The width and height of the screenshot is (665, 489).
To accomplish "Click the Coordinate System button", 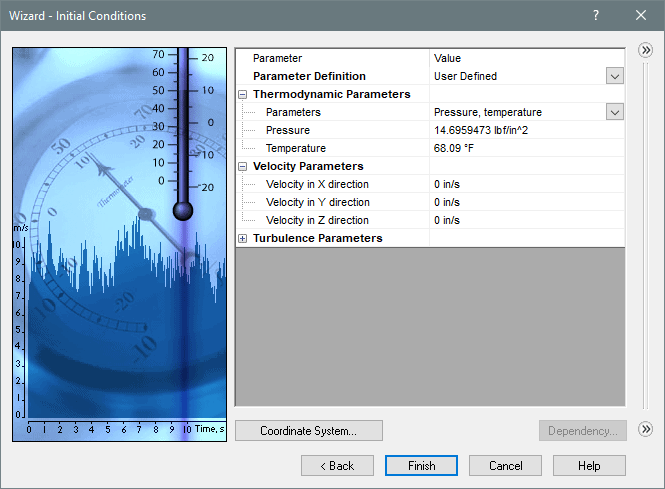I will (x=309, y=431).
